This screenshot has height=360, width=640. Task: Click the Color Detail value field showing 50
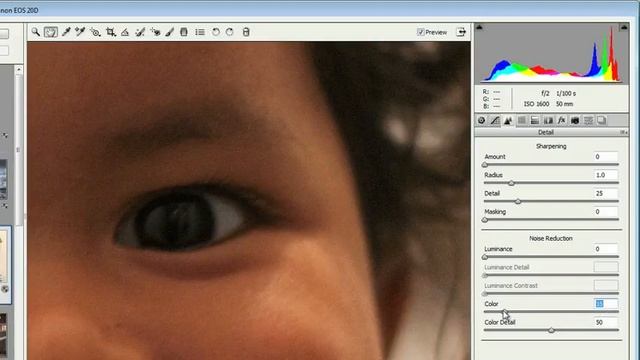(x=606, y=322)
